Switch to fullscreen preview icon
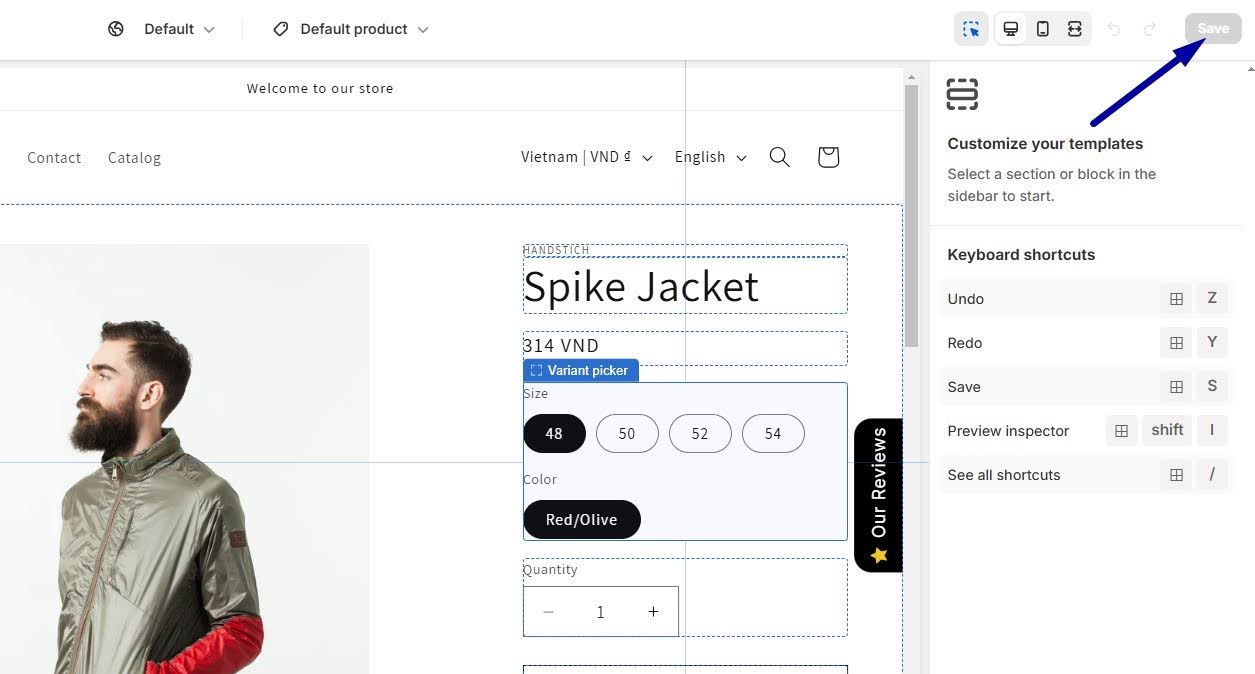The width and height of the screenshot is (1255, 674). [x=1075, y=29]
